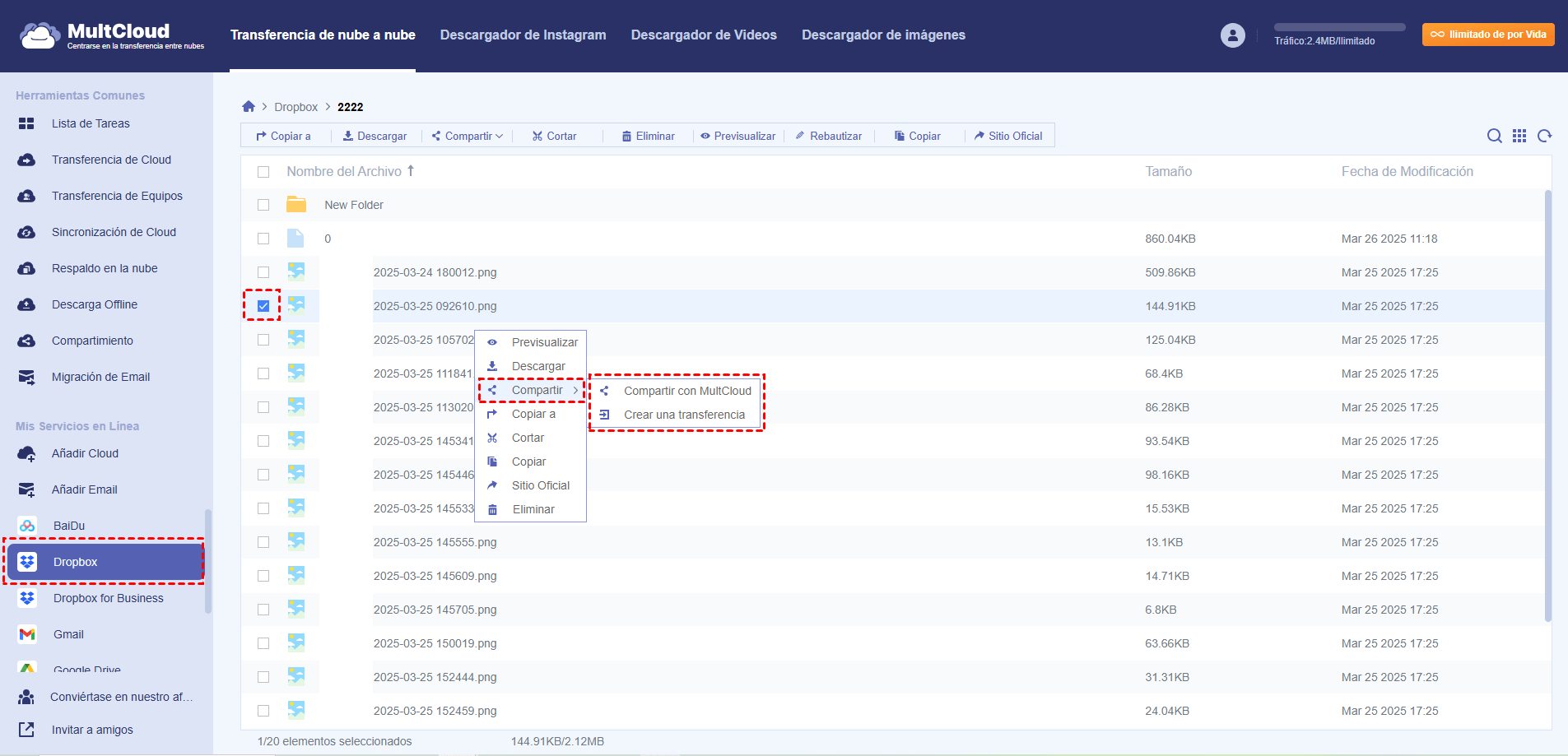The height and width of the screenshot is (756, 1568).
Task: Expand the Compartir toolbar dropdown
Action: (x=468, y=137)
